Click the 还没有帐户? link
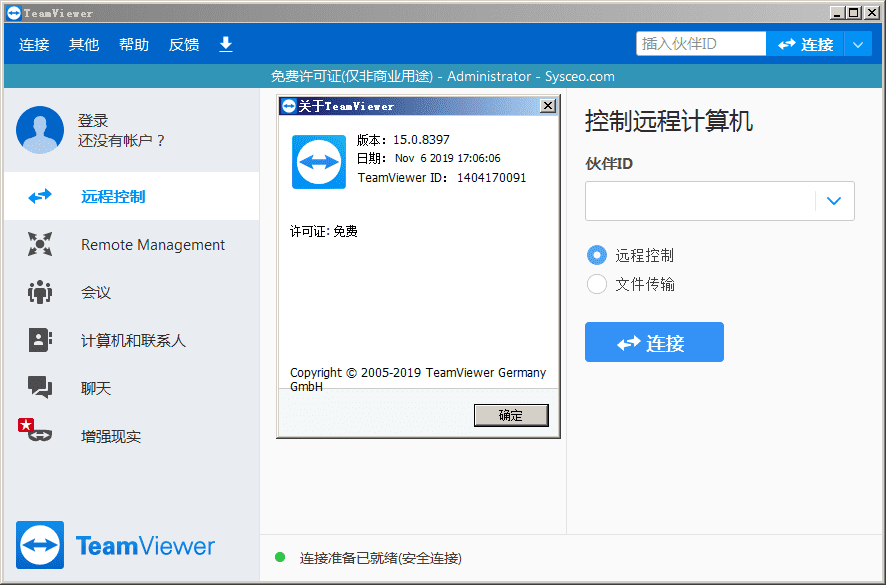 (121, 140)
